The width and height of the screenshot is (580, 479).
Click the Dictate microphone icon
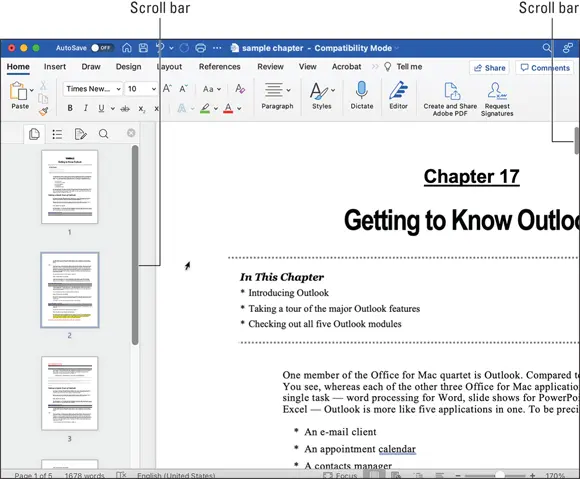tap(361, 90)
